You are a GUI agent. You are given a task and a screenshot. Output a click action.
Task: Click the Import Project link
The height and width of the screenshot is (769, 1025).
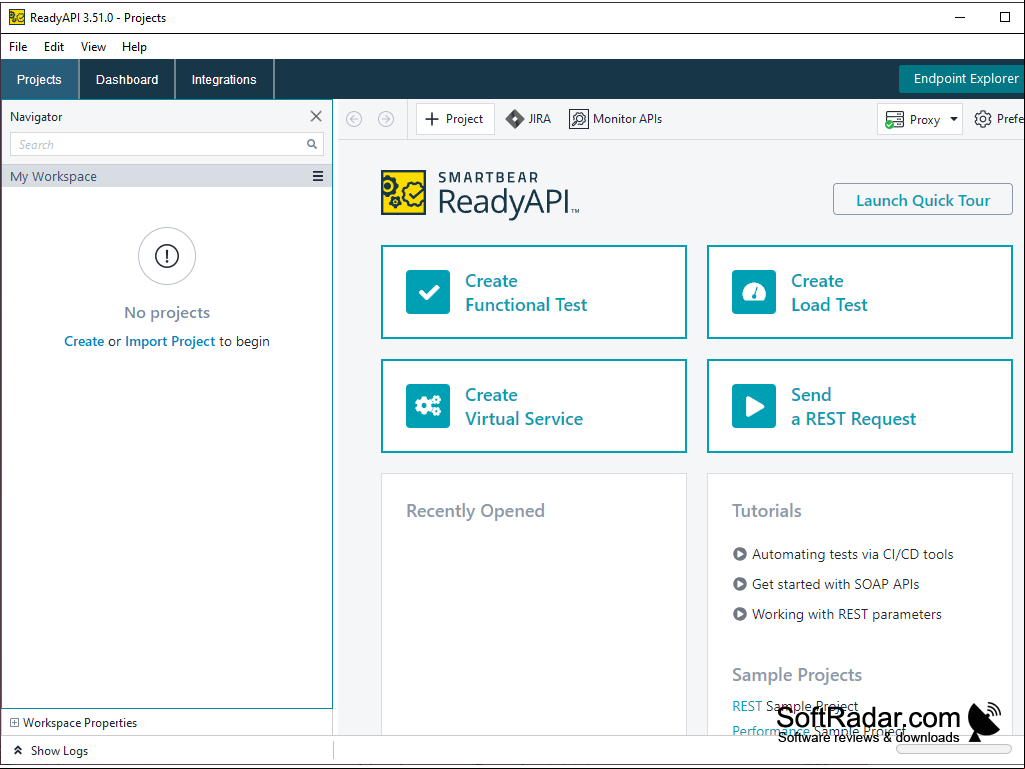coord(170,341)
